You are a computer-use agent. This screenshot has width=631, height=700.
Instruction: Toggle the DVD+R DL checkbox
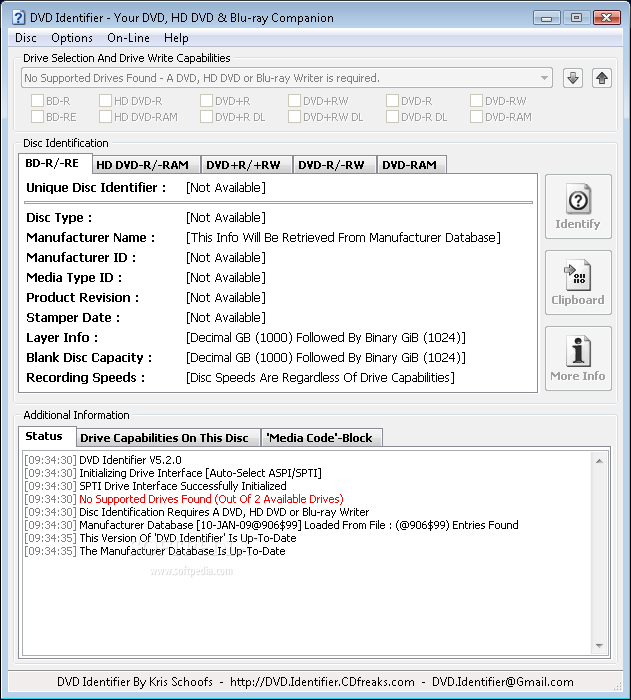click(206, 117)
